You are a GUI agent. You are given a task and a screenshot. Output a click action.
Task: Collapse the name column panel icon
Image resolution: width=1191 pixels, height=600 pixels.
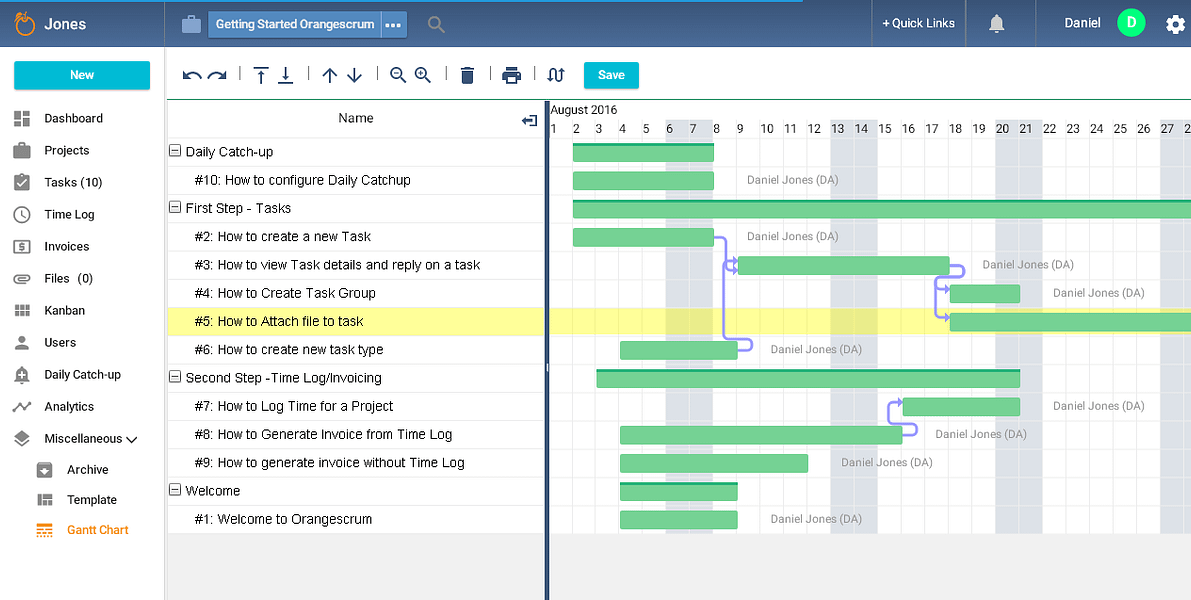tap(530, 121)
